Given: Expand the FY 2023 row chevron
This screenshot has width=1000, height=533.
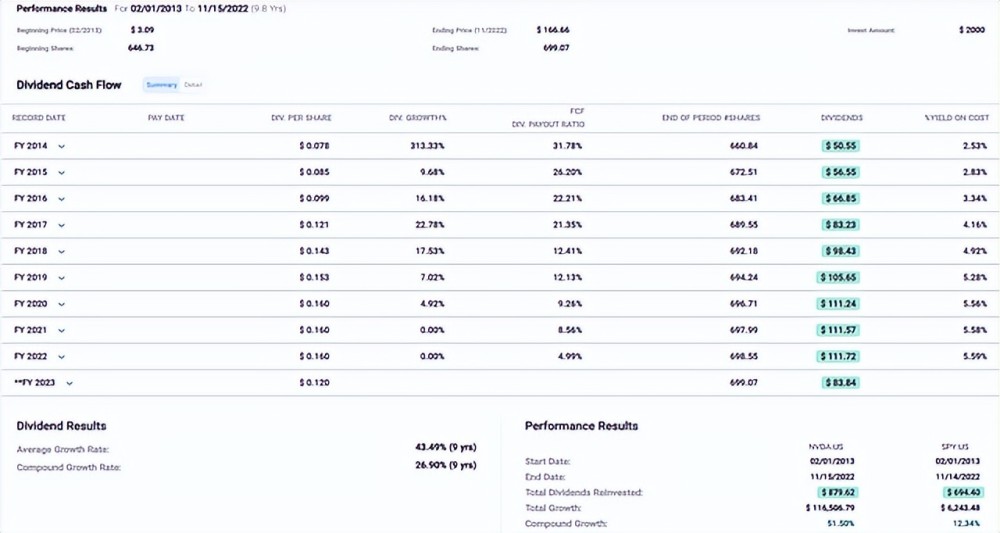Looking at the screenshot, I should [69, 382].
